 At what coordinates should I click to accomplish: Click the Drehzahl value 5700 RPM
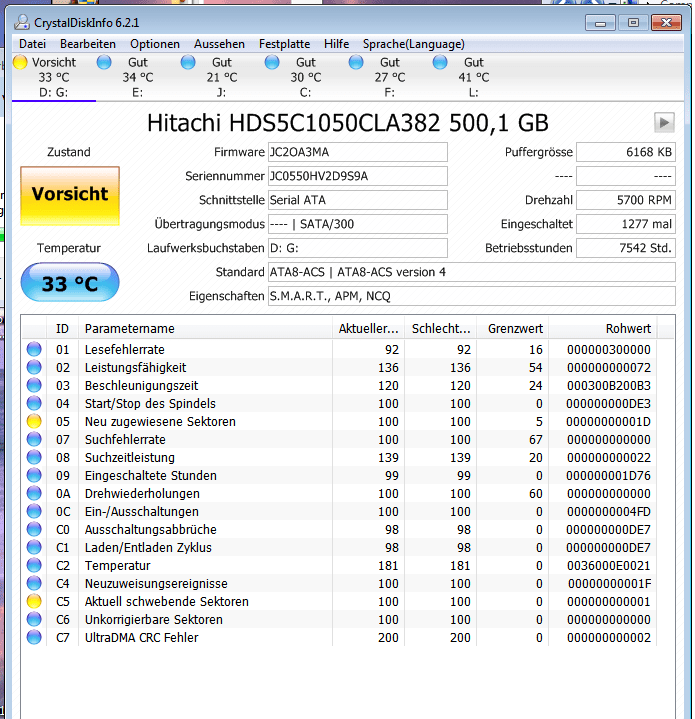tap(626, 200)
